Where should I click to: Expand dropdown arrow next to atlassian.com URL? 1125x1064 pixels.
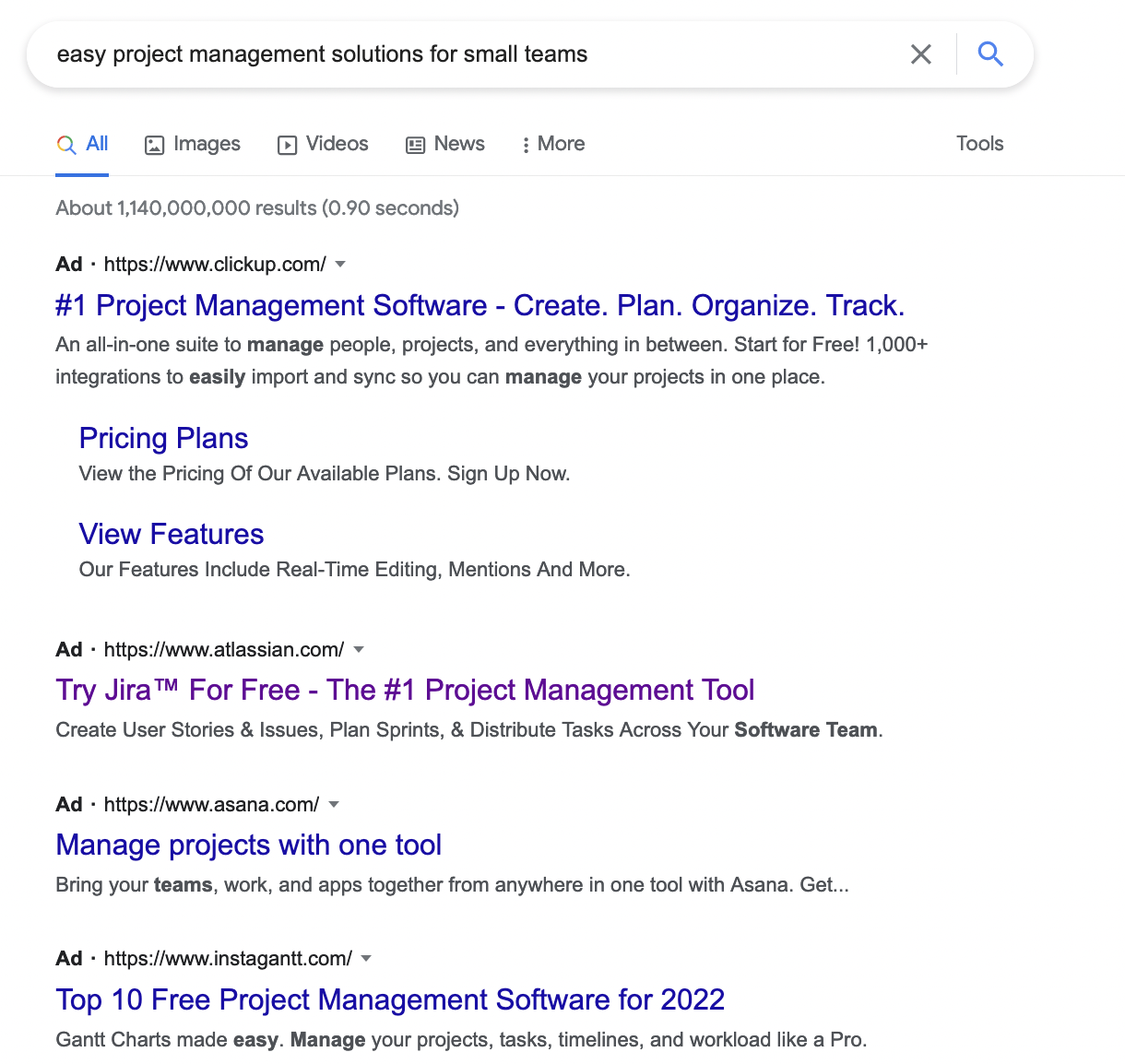tap(359, 650)
